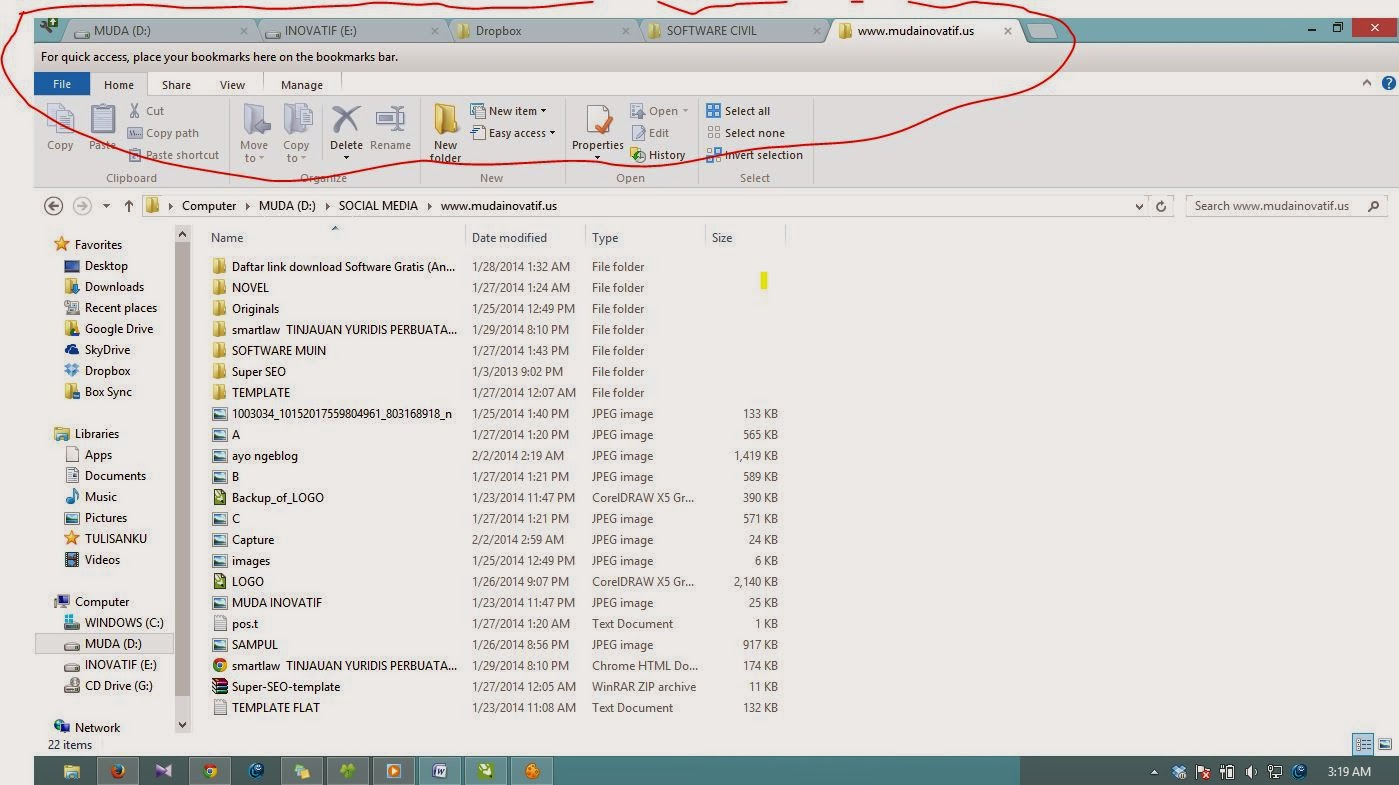This screenshot has height=785, width=1399.
Task: Open the www.mudainovatif.us browser tab
Action: click(x=920, y=30)
